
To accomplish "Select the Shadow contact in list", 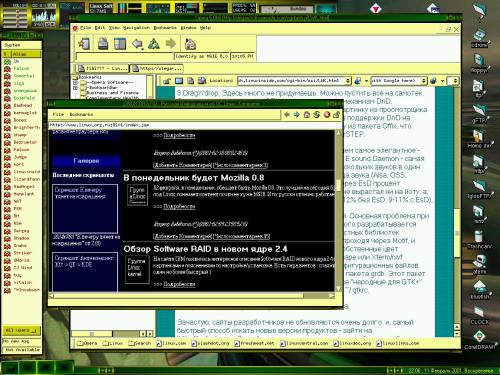I will pos(22,238).
